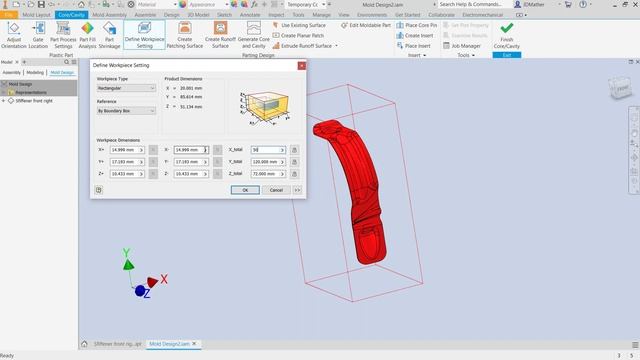Viewport: 640px width, 360px height.
Task: Toggle lock for Z_total dimension
Action: [294, 174]
